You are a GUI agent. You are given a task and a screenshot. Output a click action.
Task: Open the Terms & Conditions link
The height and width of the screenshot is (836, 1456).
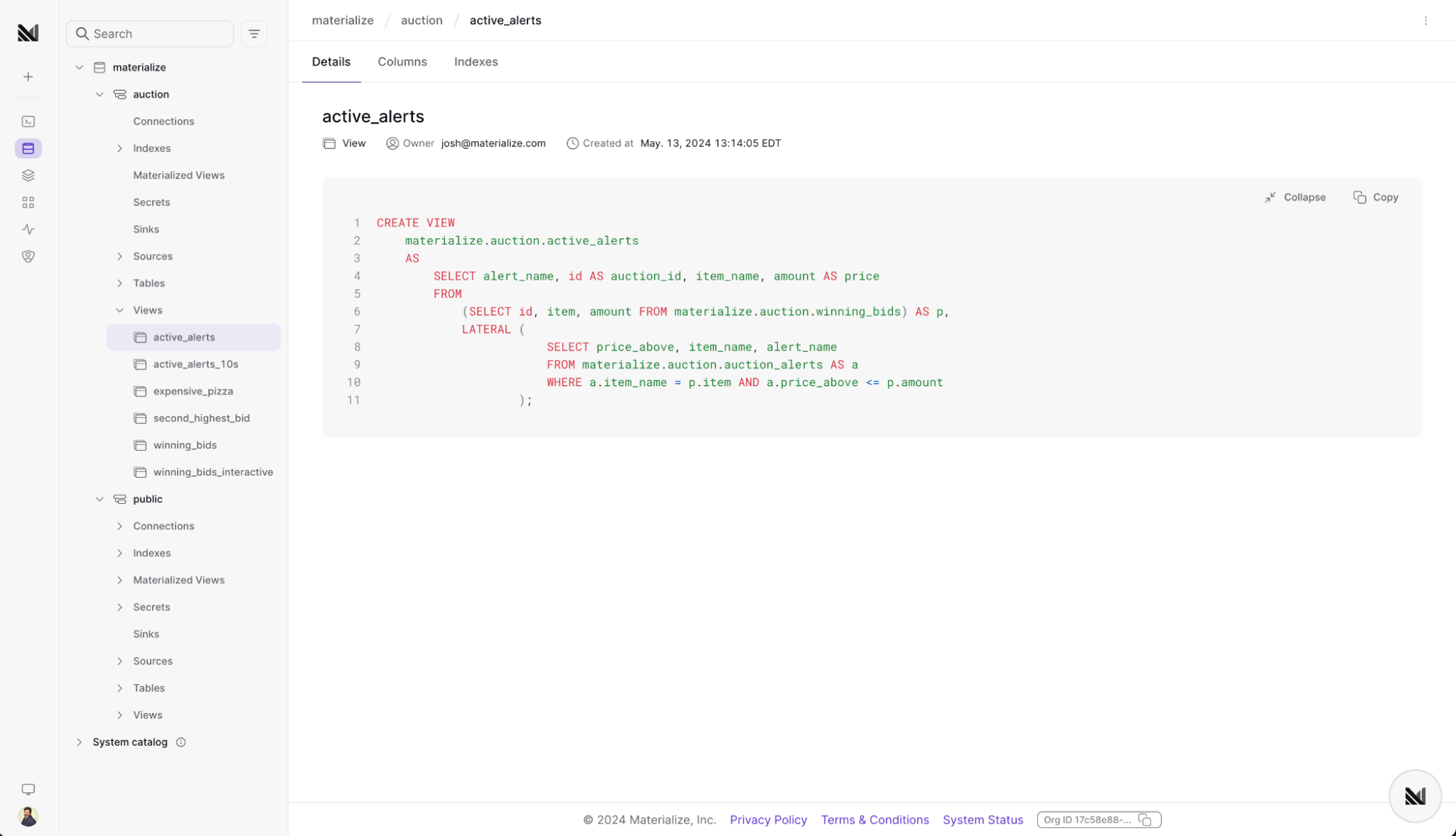coord(875,820)
